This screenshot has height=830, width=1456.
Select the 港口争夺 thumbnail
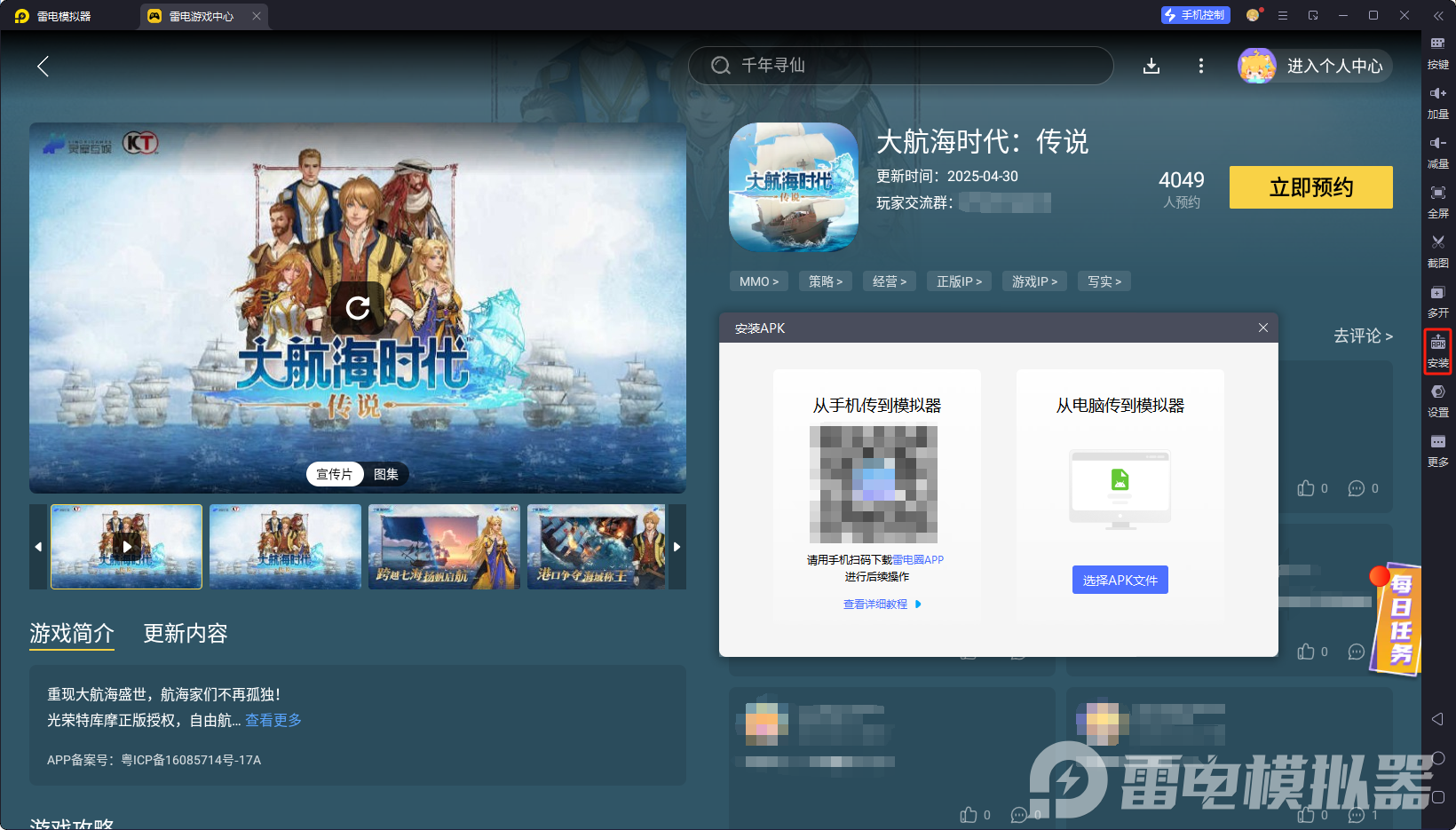coord(596,547)
